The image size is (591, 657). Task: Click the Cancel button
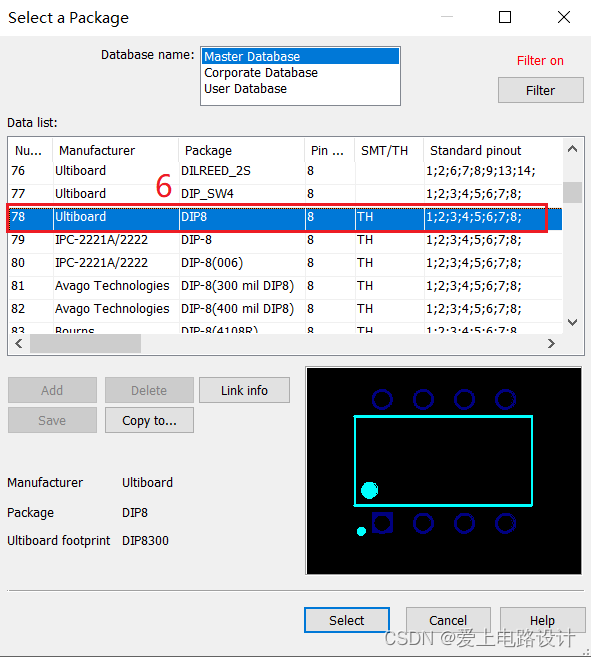pos(448,620)
